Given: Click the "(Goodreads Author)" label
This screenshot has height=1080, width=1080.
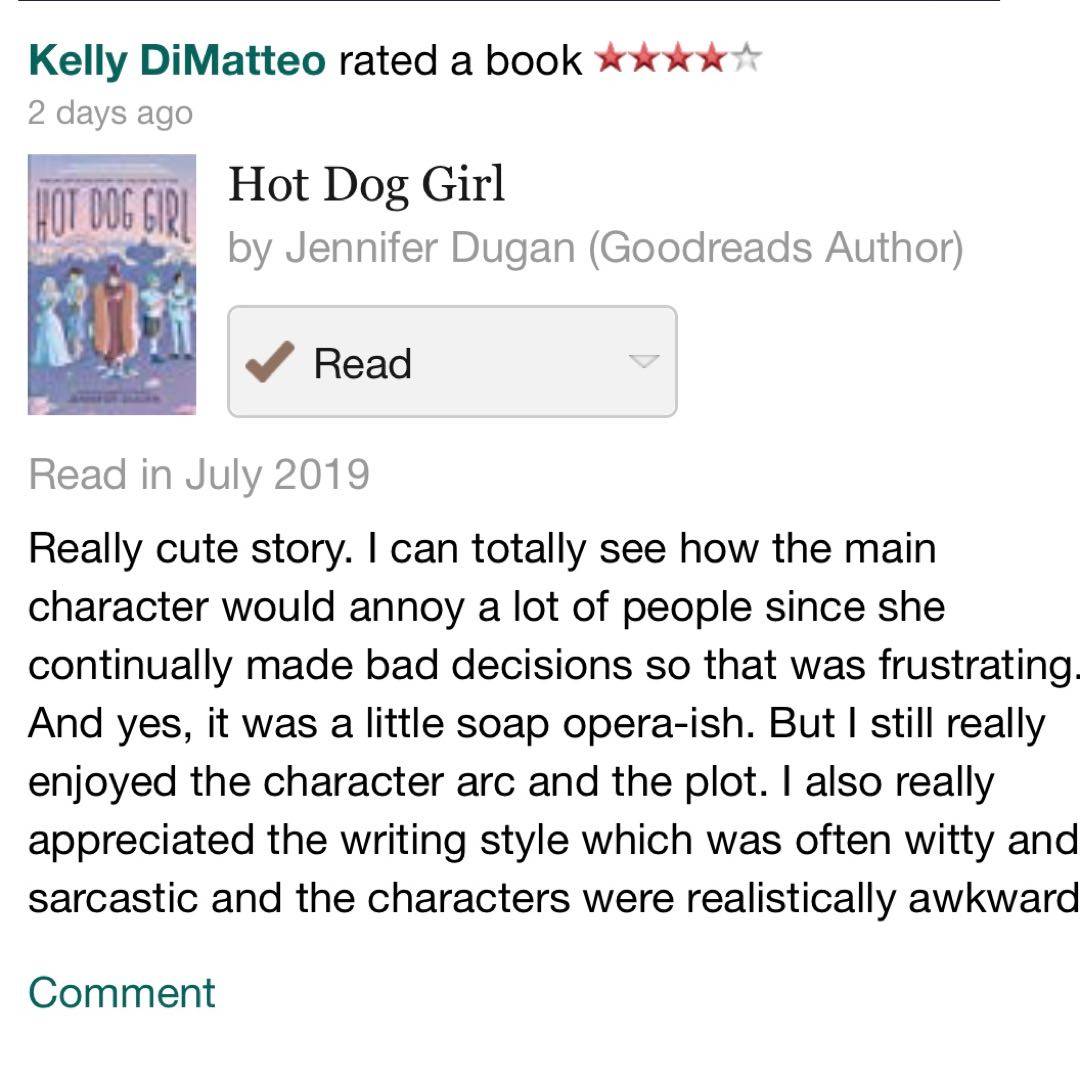Looking at the screenshot, I should tap(776, 248).
